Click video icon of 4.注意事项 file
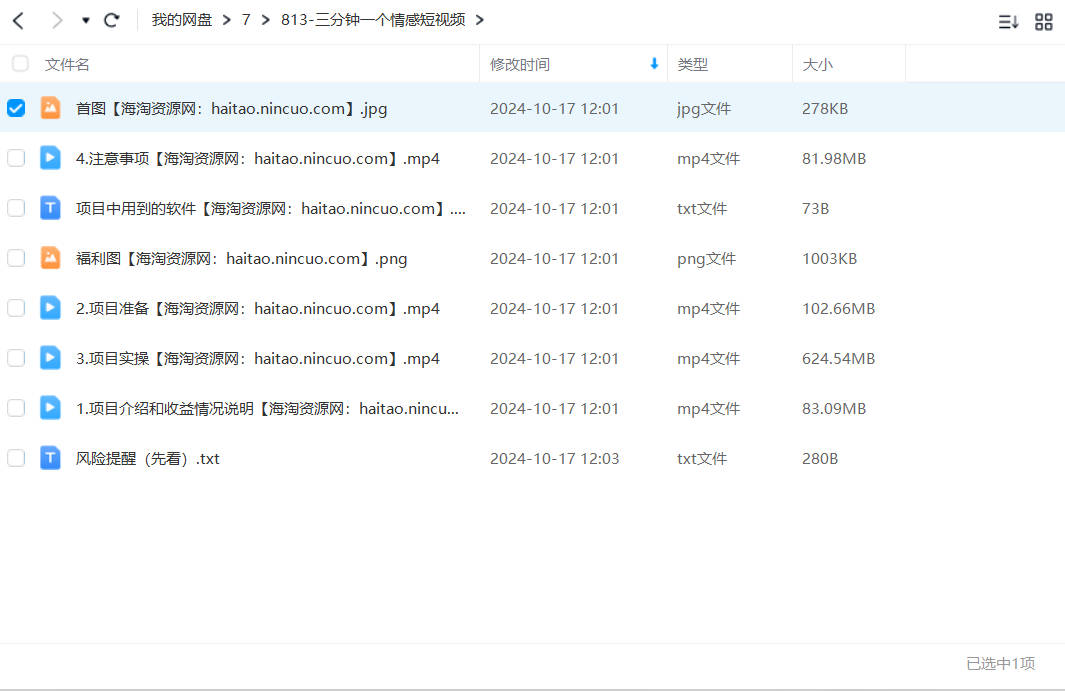This screenshot has height=691, width=1065. pos(50,158)
